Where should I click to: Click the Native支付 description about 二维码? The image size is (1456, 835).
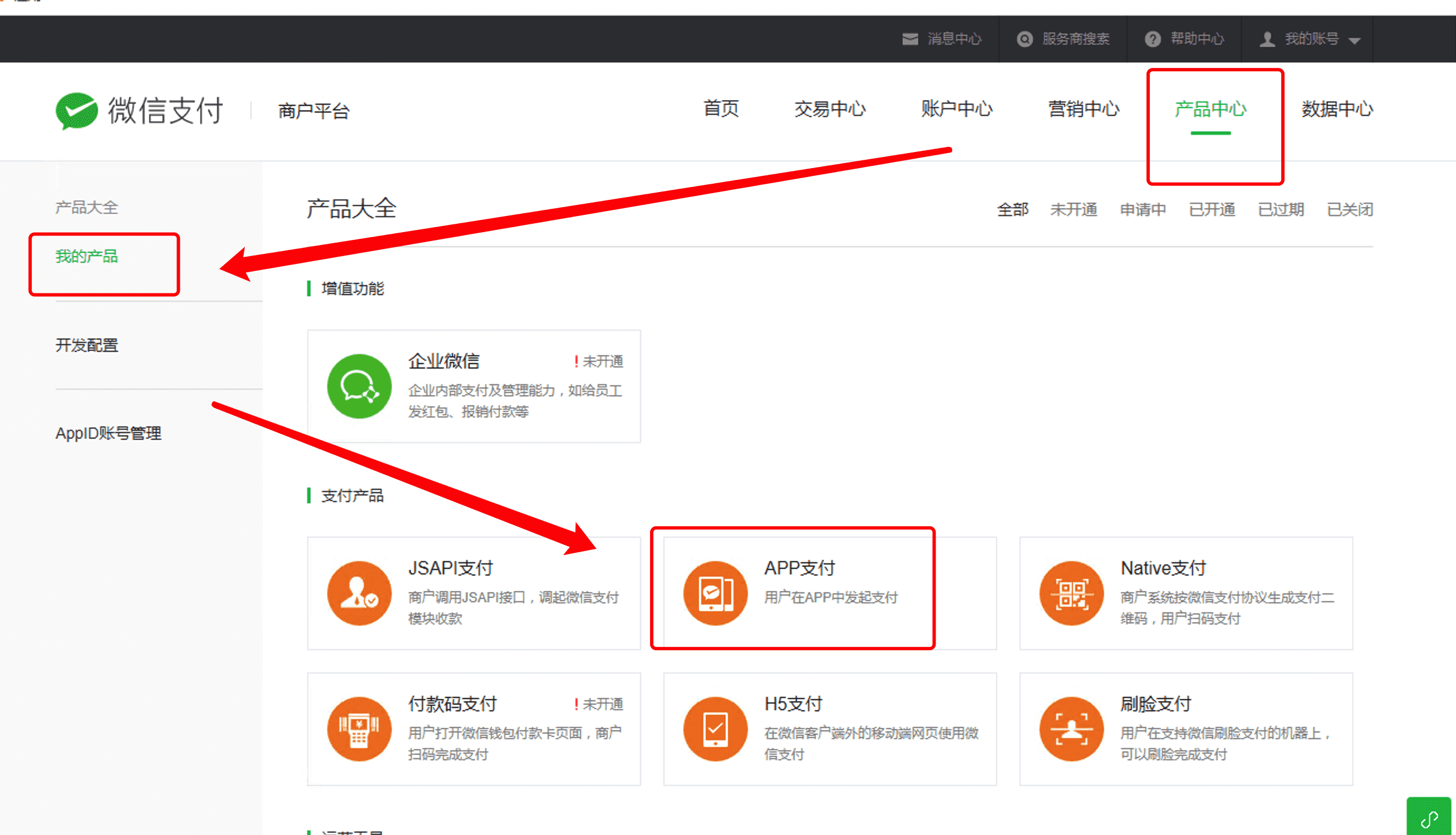click(1227, 608)
